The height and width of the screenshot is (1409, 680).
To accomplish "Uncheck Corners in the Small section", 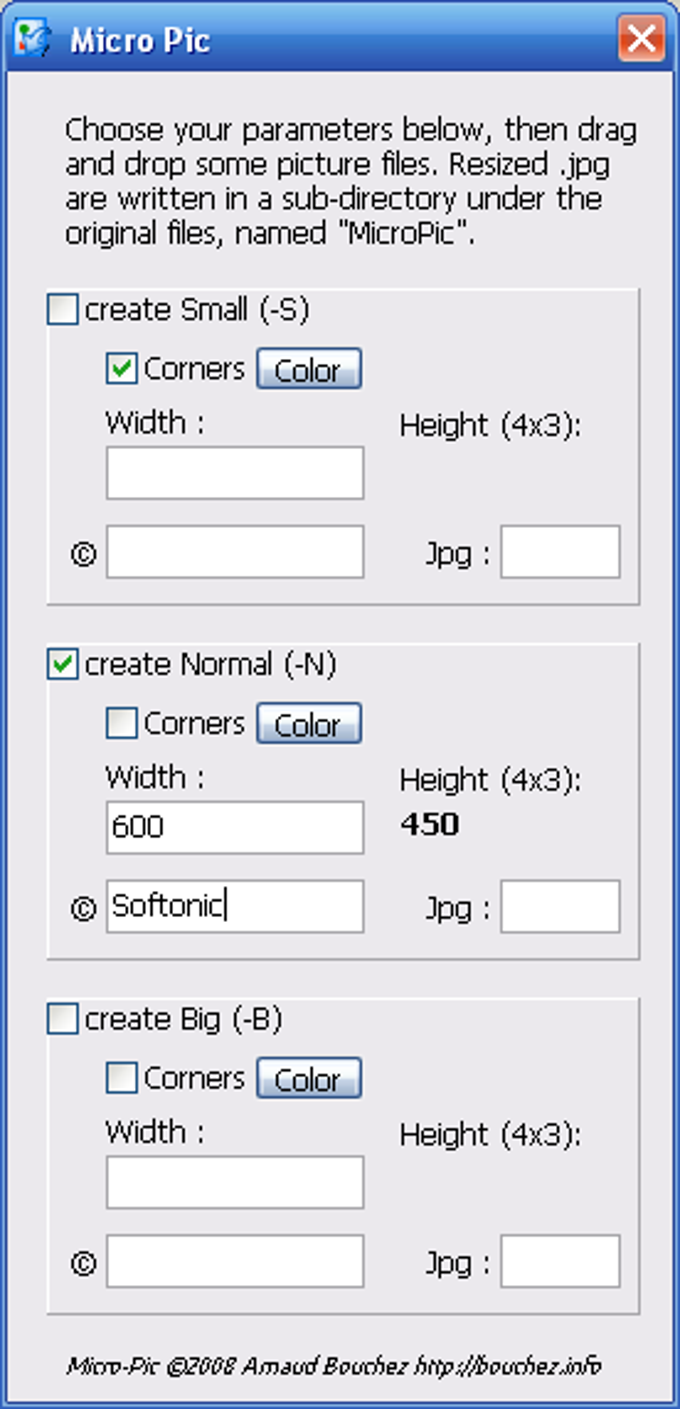I will tap(121, 369).
